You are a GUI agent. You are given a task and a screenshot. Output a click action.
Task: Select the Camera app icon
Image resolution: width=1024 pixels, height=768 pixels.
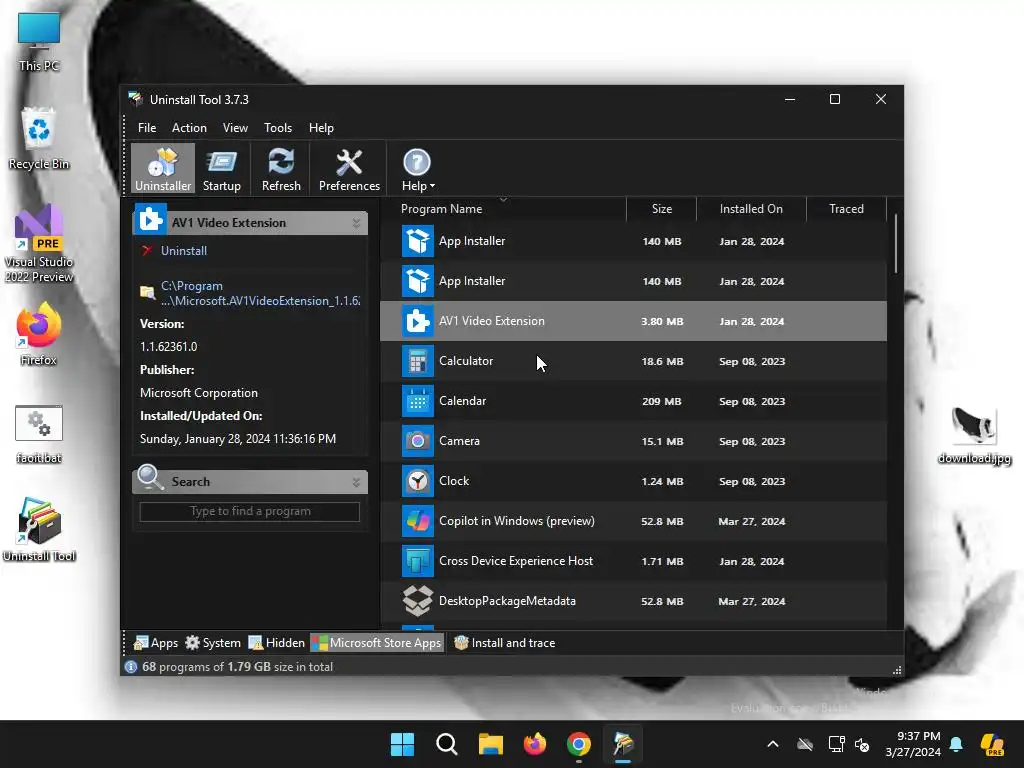pos(417,441)
